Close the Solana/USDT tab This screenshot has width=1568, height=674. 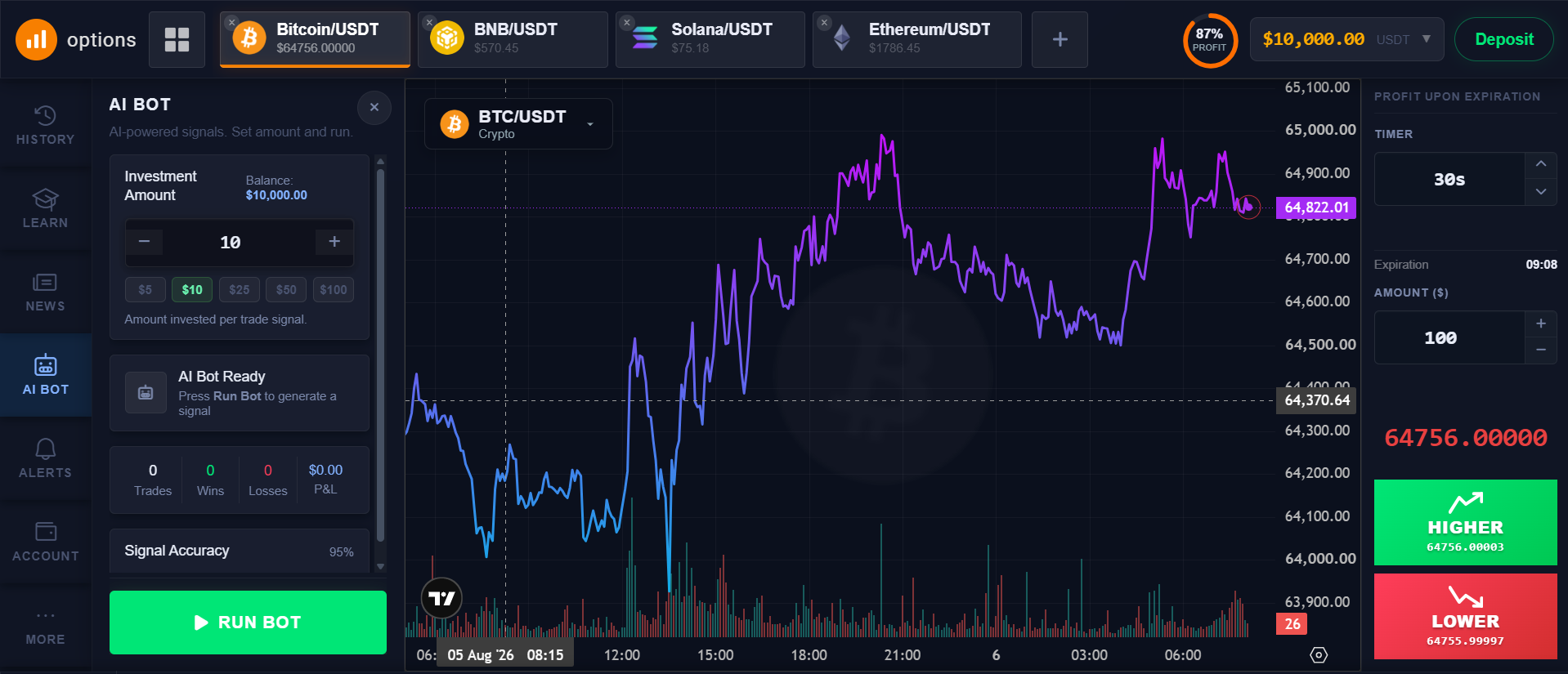[x=627, y=22]
